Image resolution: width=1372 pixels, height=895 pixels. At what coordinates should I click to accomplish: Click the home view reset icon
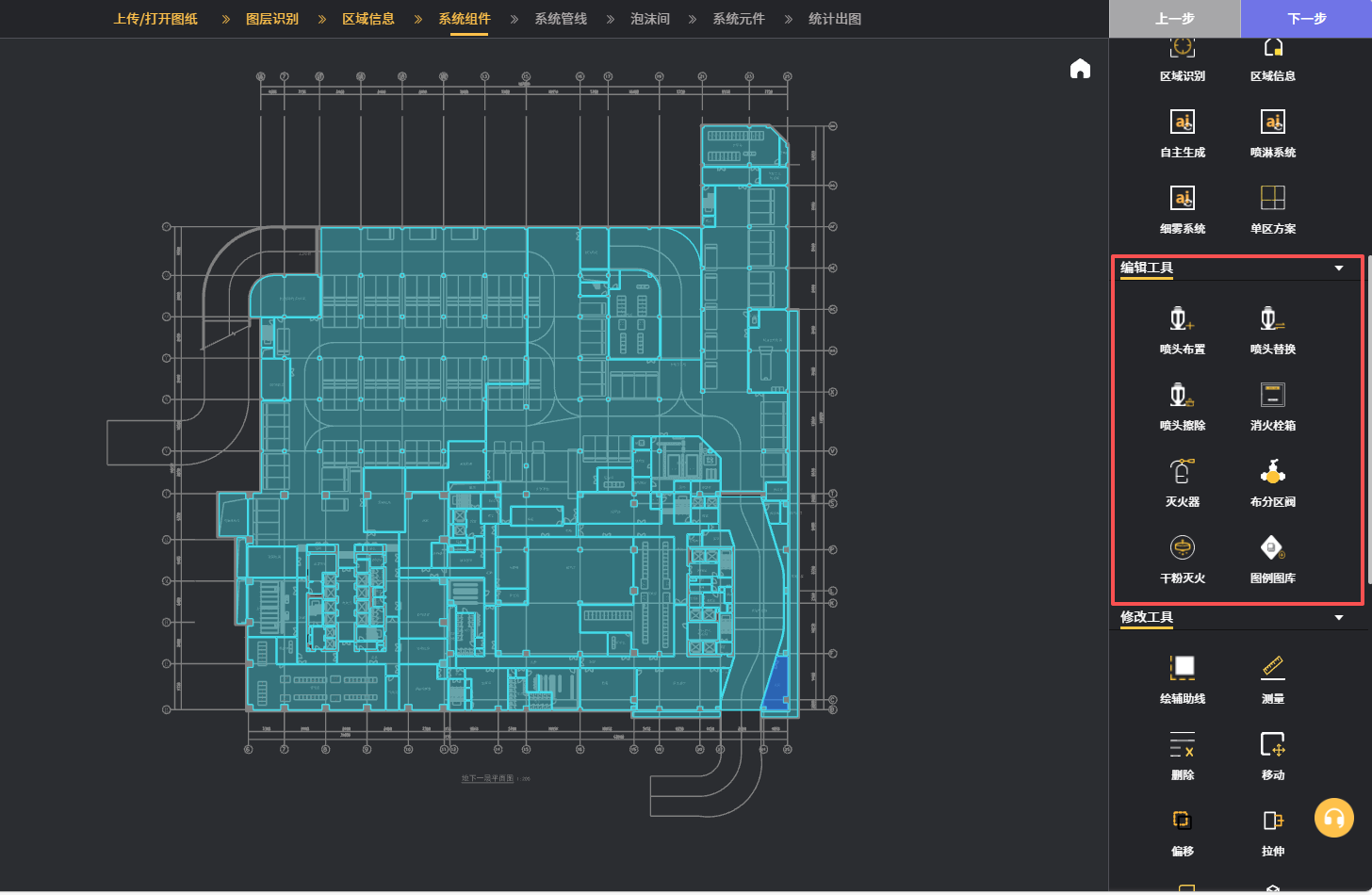[1080, 69]
